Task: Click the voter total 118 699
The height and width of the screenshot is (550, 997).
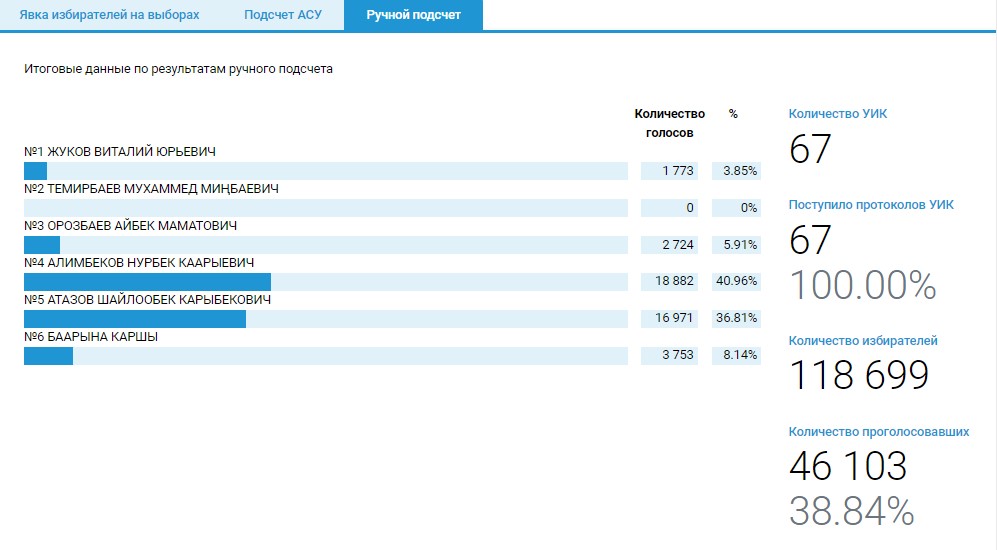Action: [x=859, y=376]
